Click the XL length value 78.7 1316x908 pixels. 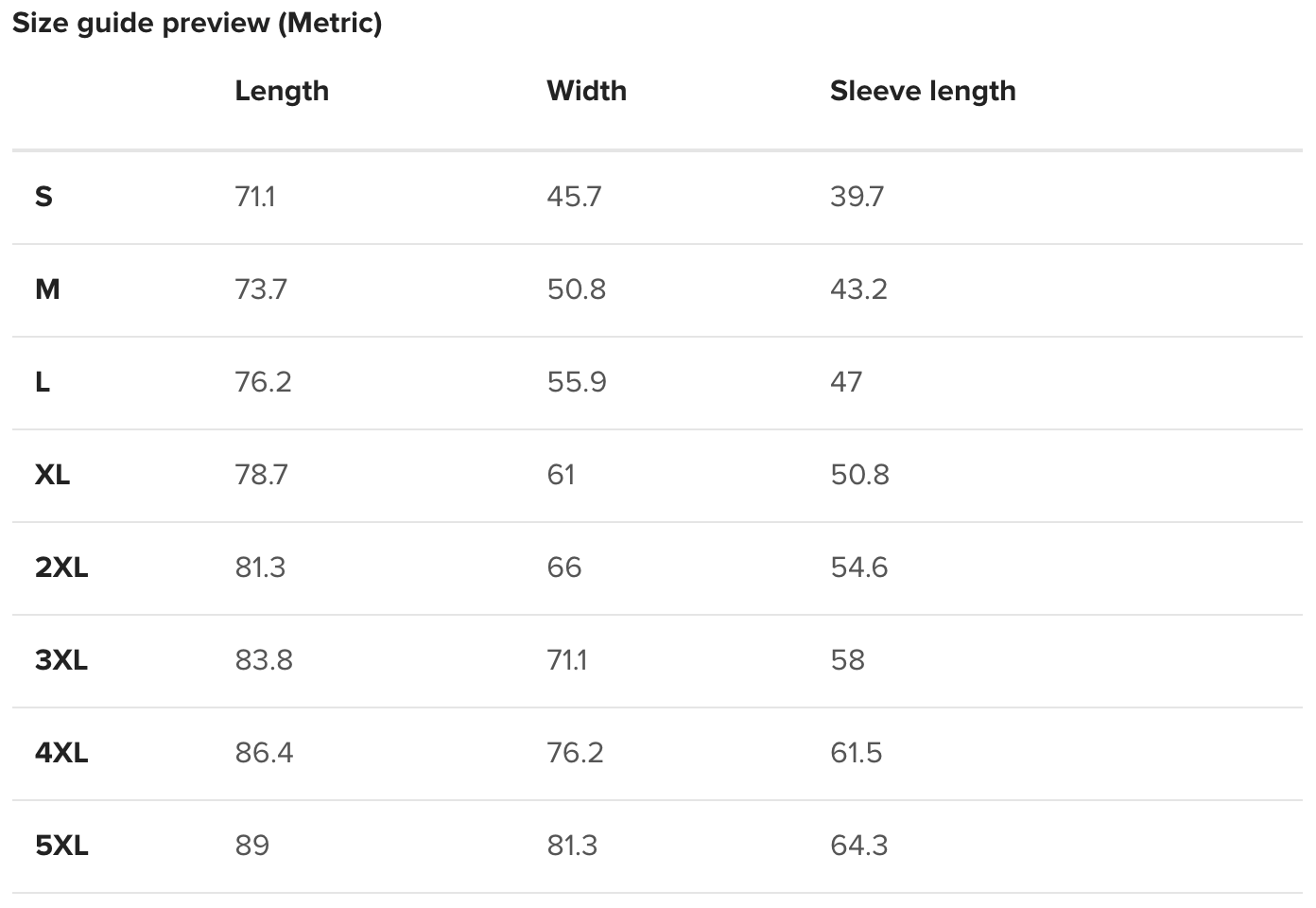(x=261, y=475)
